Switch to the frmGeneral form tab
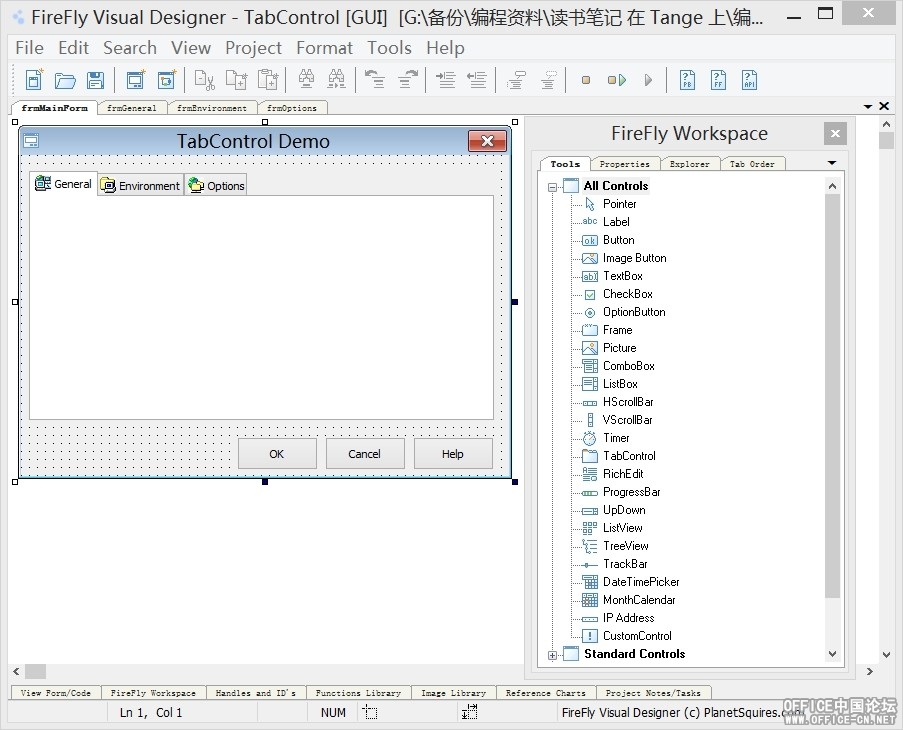 tap(132, 108)
